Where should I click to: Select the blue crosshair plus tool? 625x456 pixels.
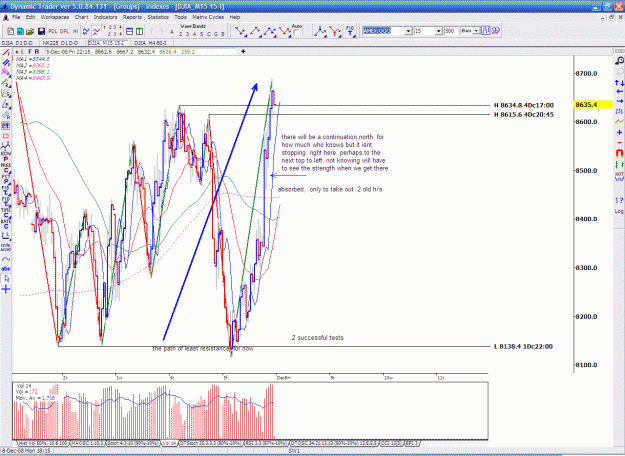[6, 289]
